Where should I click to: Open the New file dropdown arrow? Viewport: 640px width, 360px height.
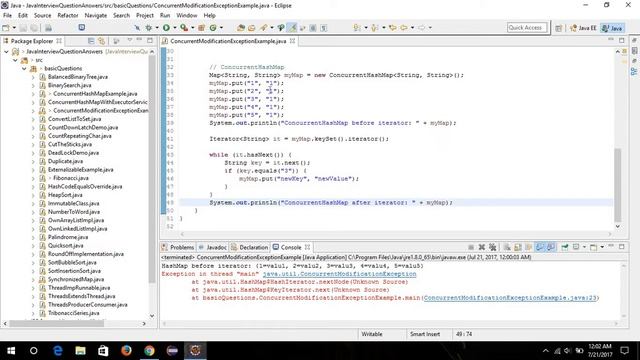click(x=13, y=28)
